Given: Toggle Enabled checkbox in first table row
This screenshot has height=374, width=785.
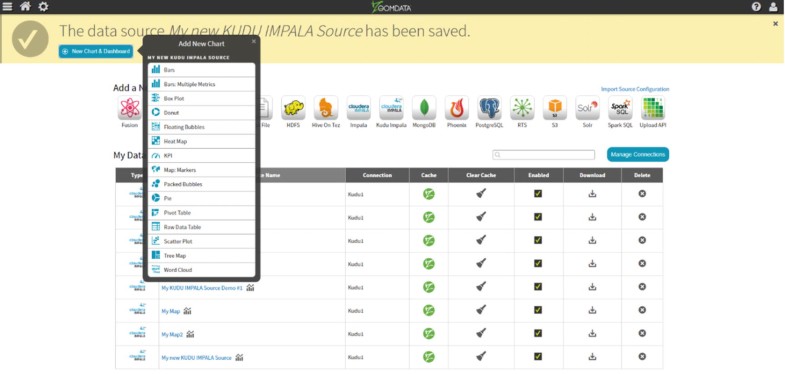Looking at the screenshot, I should point(538,193).
